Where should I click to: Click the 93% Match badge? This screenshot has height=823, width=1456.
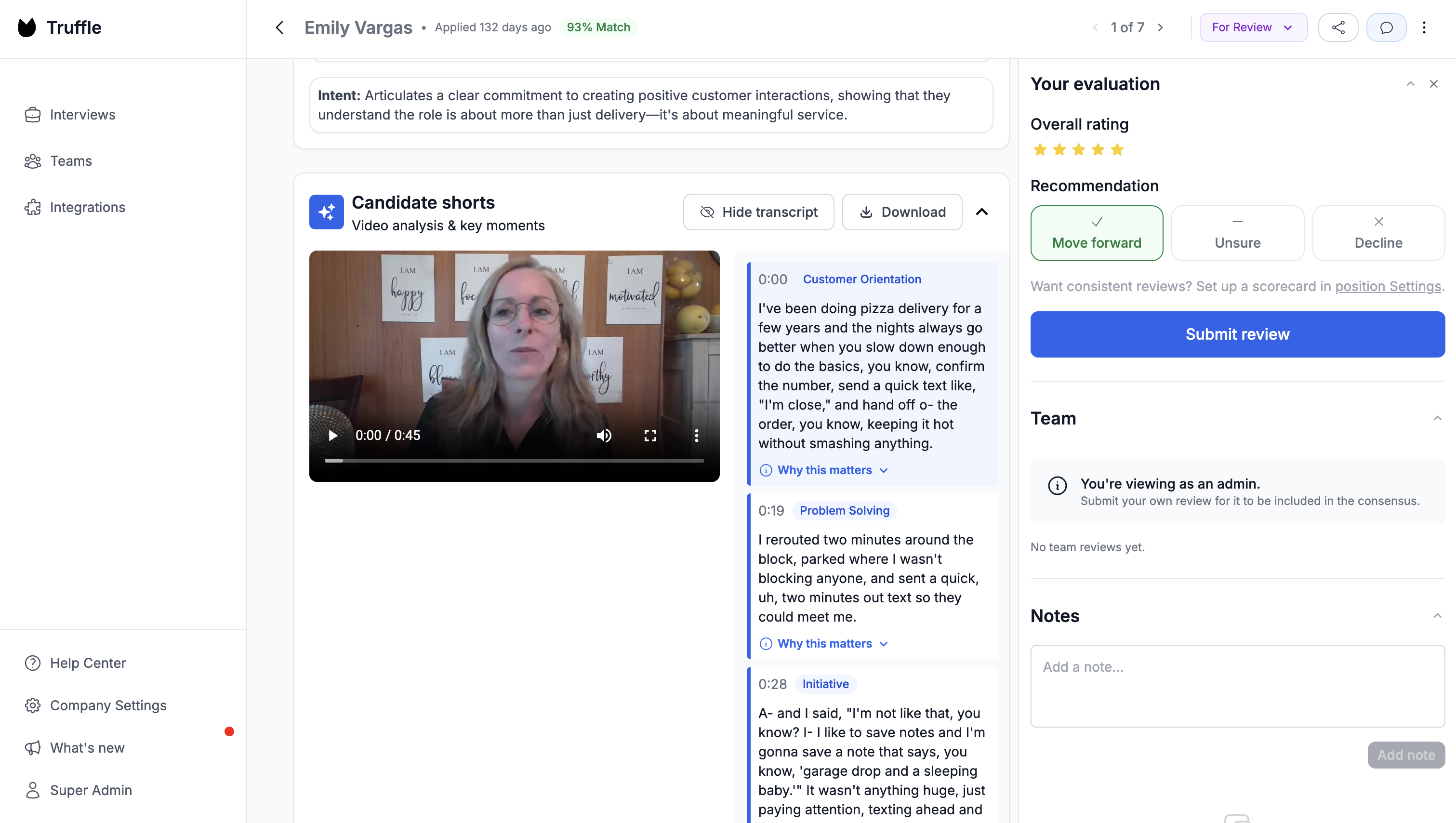click(x=598, y=27)
